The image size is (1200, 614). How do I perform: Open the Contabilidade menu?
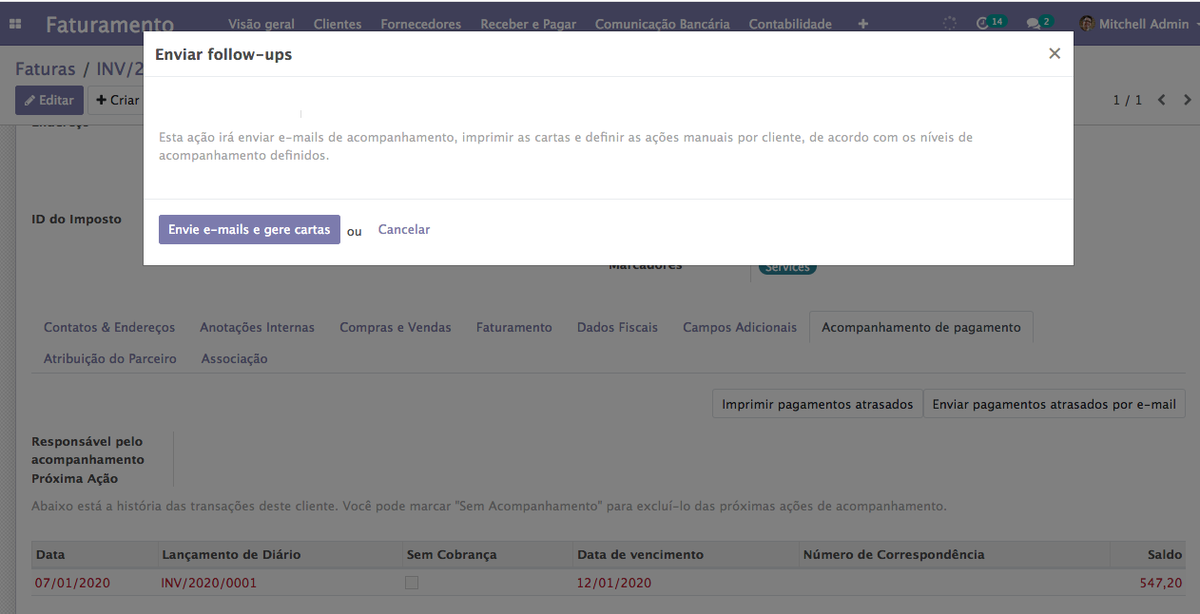click(790, 24)
